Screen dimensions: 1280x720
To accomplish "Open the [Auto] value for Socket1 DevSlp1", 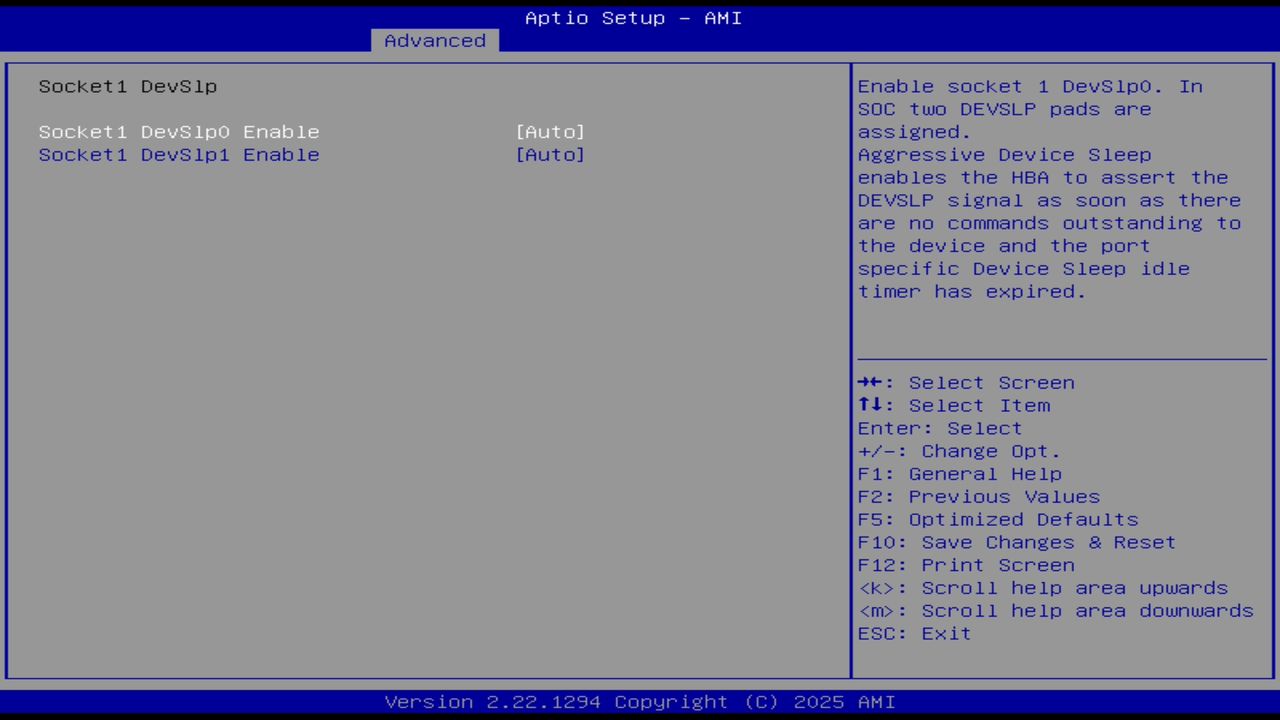I will tap(550, 154).
